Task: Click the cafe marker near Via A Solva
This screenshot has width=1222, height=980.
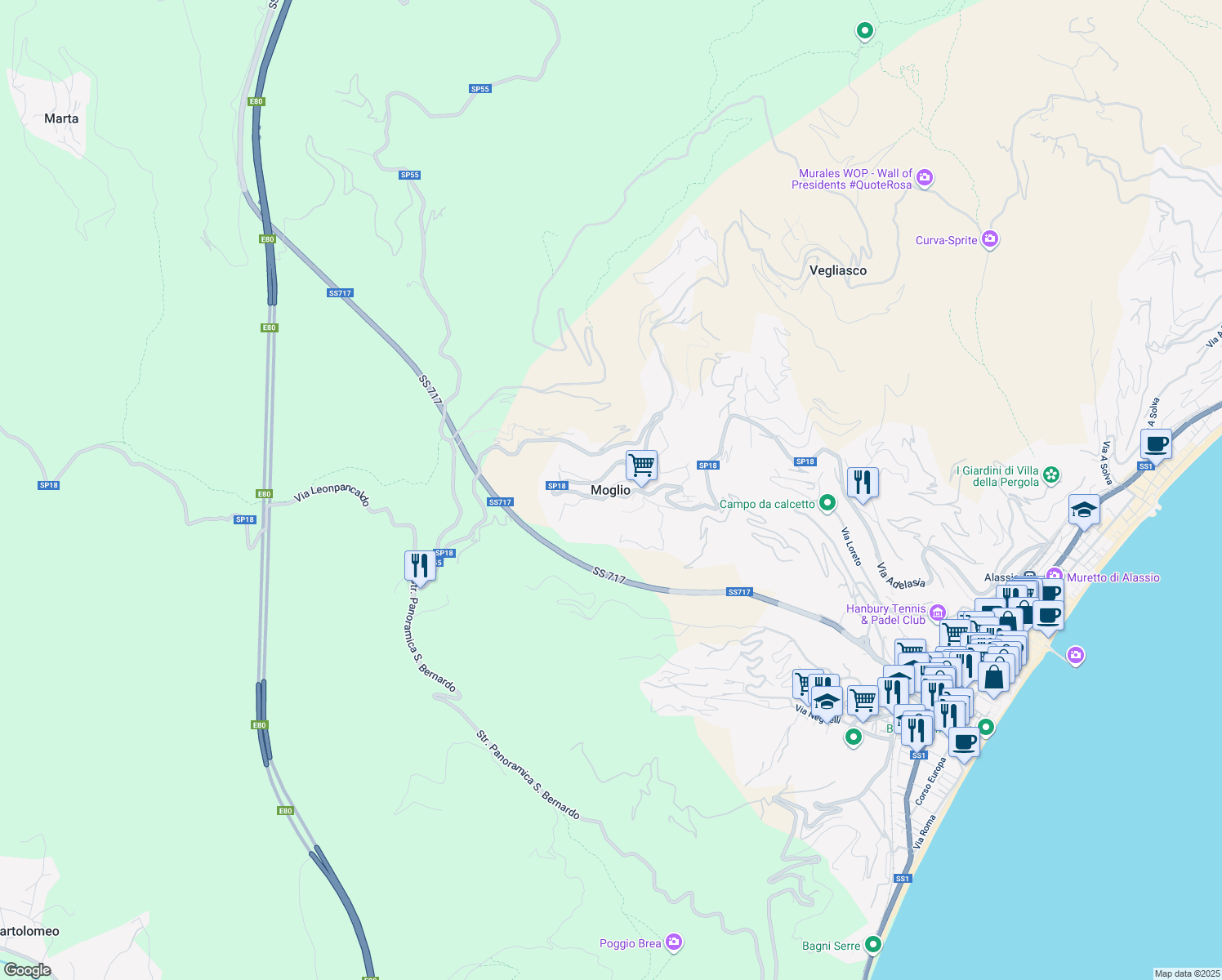Action: (1156, 445)
